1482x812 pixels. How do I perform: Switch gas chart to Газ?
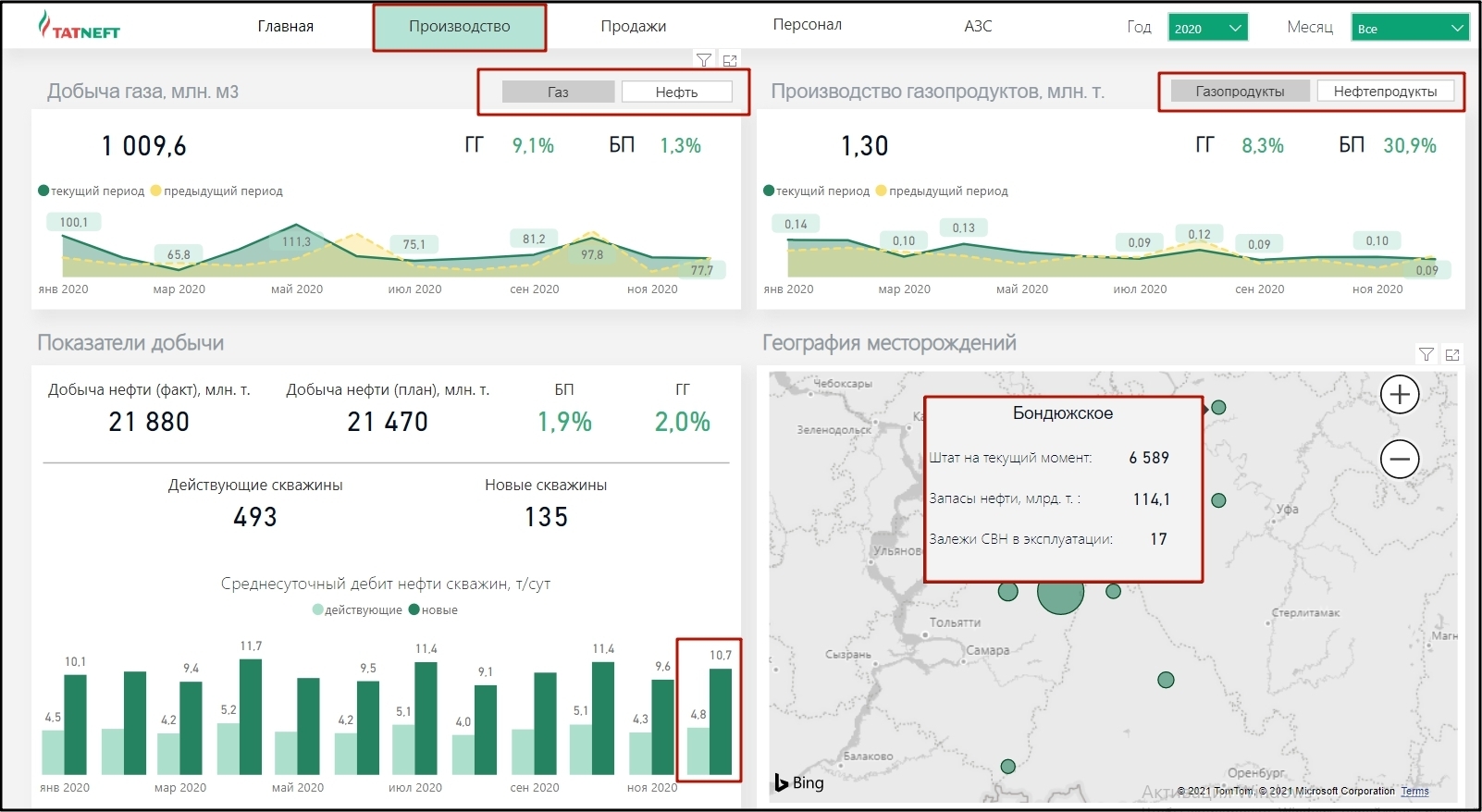click(558, 92)
